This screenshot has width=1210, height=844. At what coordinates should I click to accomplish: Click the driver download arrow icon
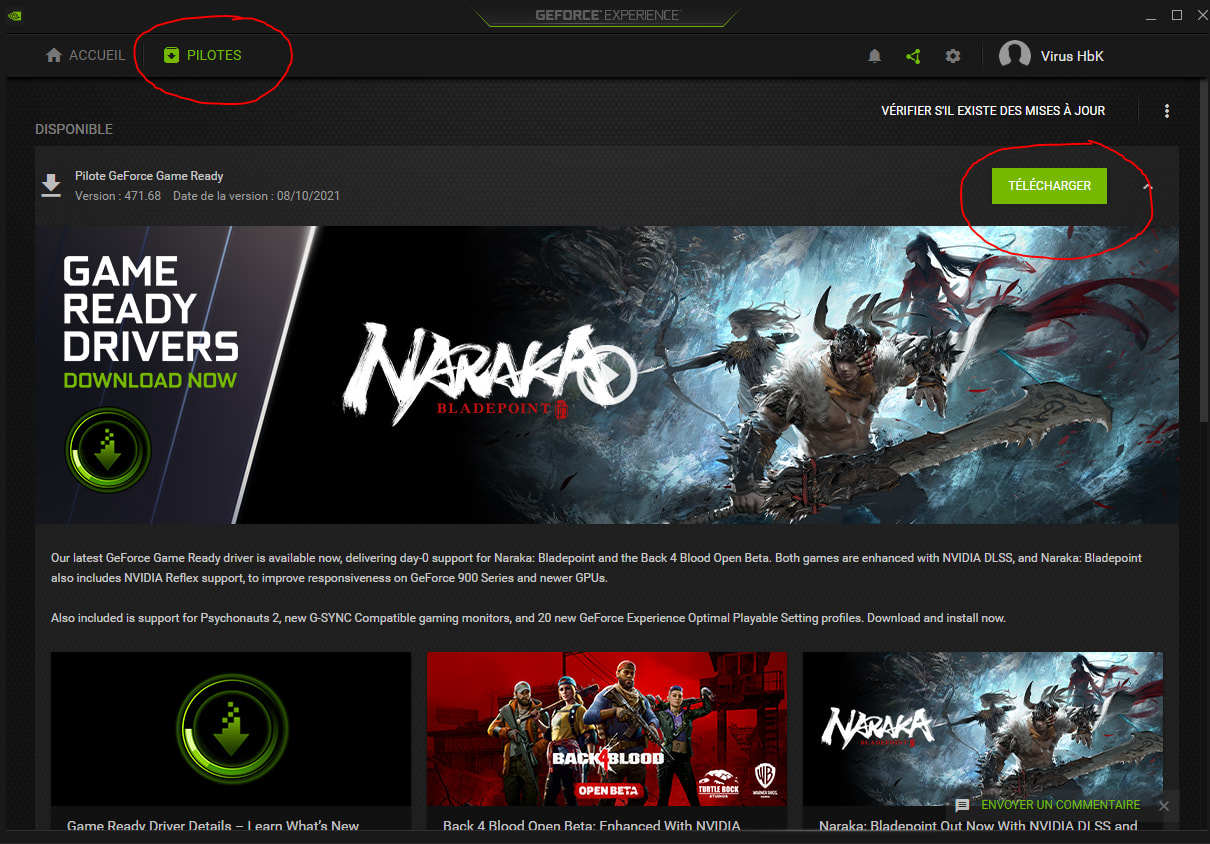(51, 185)
